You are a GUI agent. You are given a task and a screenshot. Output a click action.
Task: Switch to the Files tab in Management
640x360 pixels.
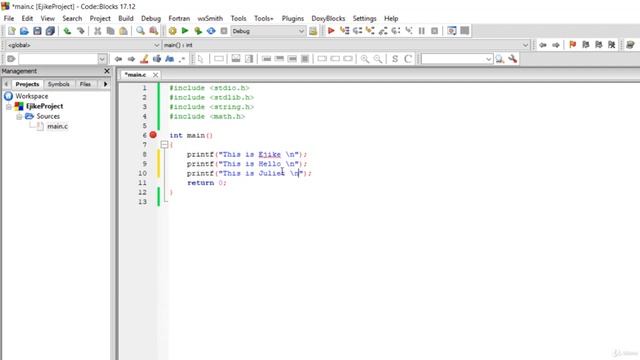[x=85, y=84]
